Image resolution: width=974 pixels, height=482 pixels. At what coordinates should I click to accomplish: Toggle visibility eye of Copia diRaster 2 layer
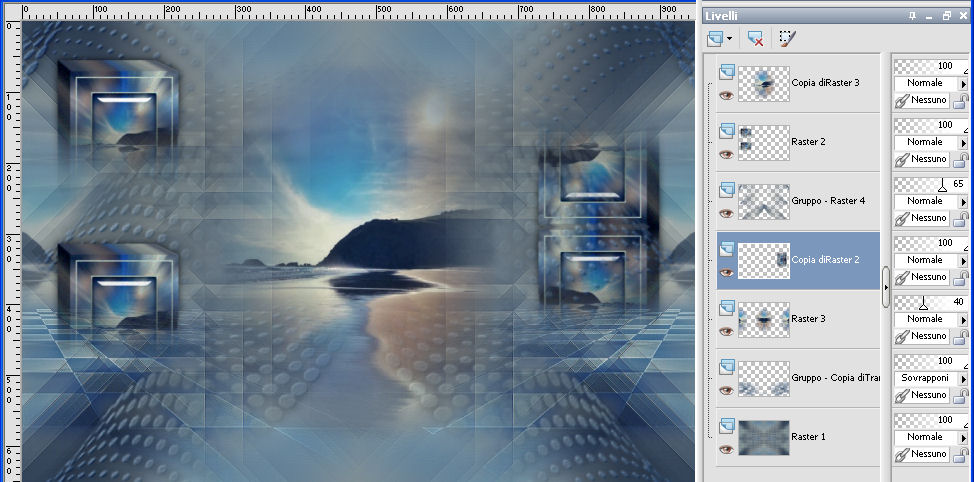click(x=726, y=273)
